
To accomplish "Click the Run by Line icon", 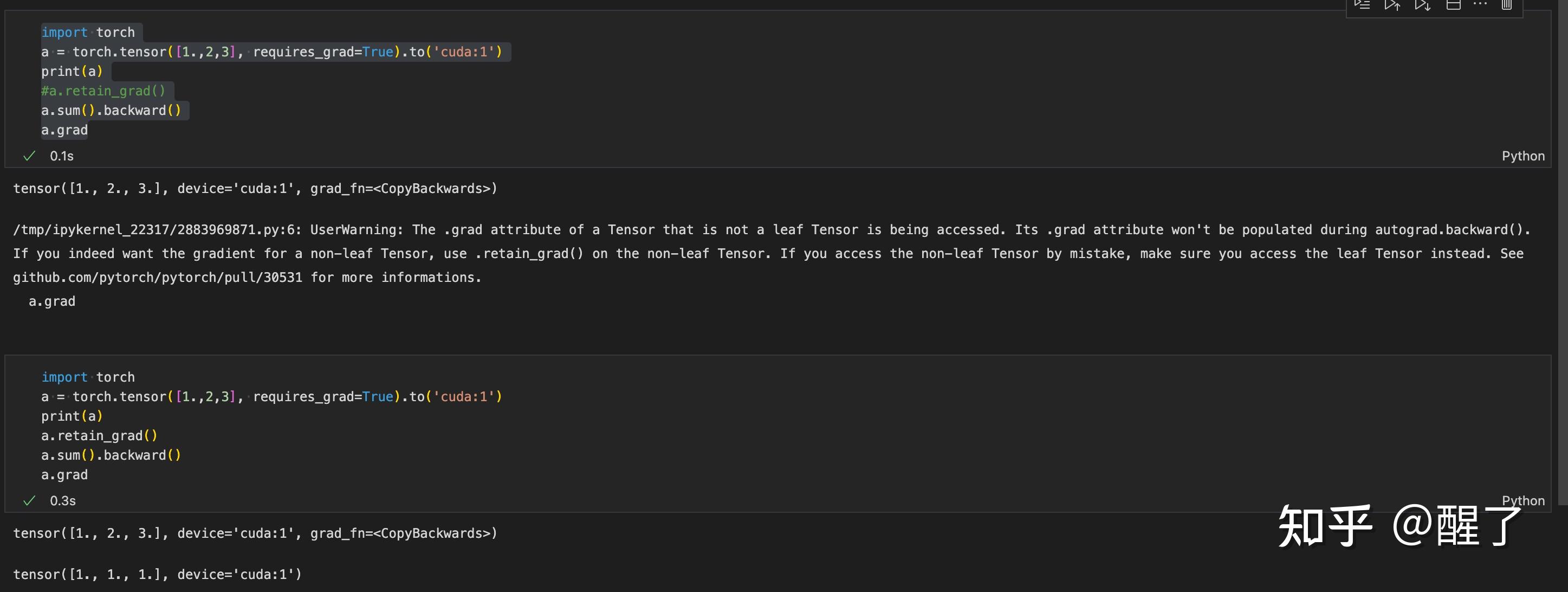I will click(1362, 5).
